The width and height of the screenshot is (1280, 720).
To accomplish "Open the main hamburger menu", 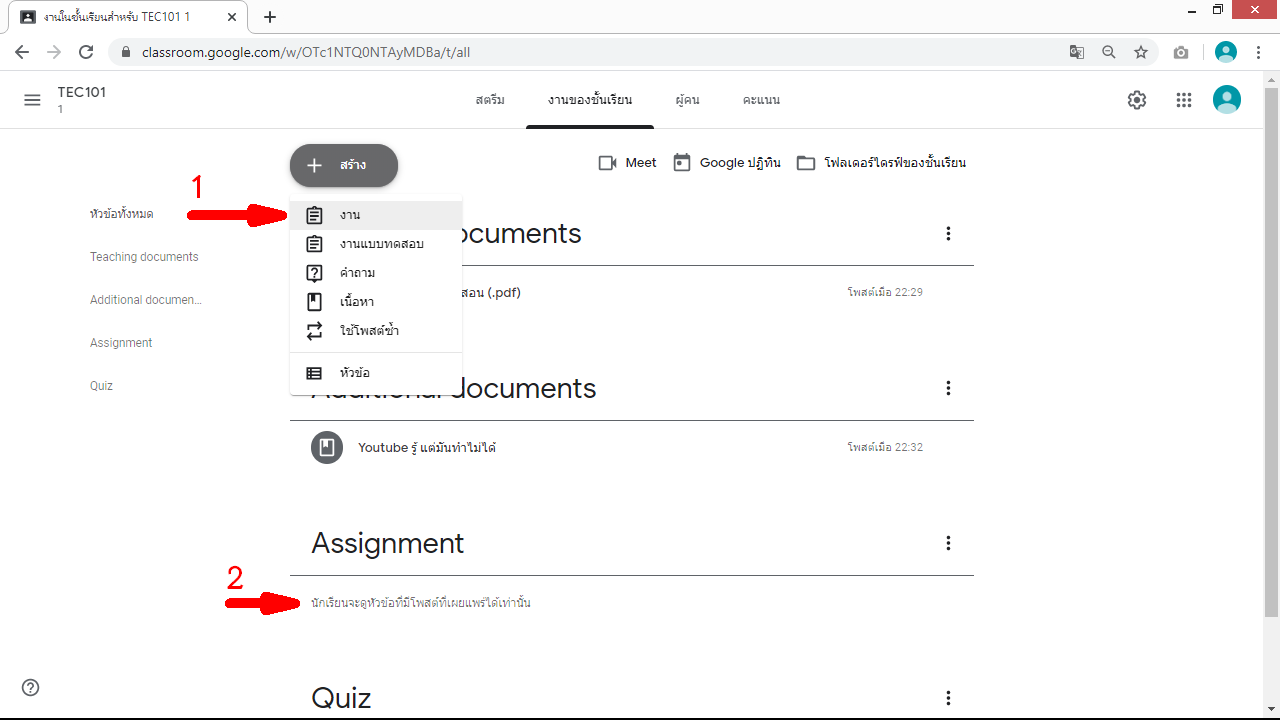I will pos(32,100).
